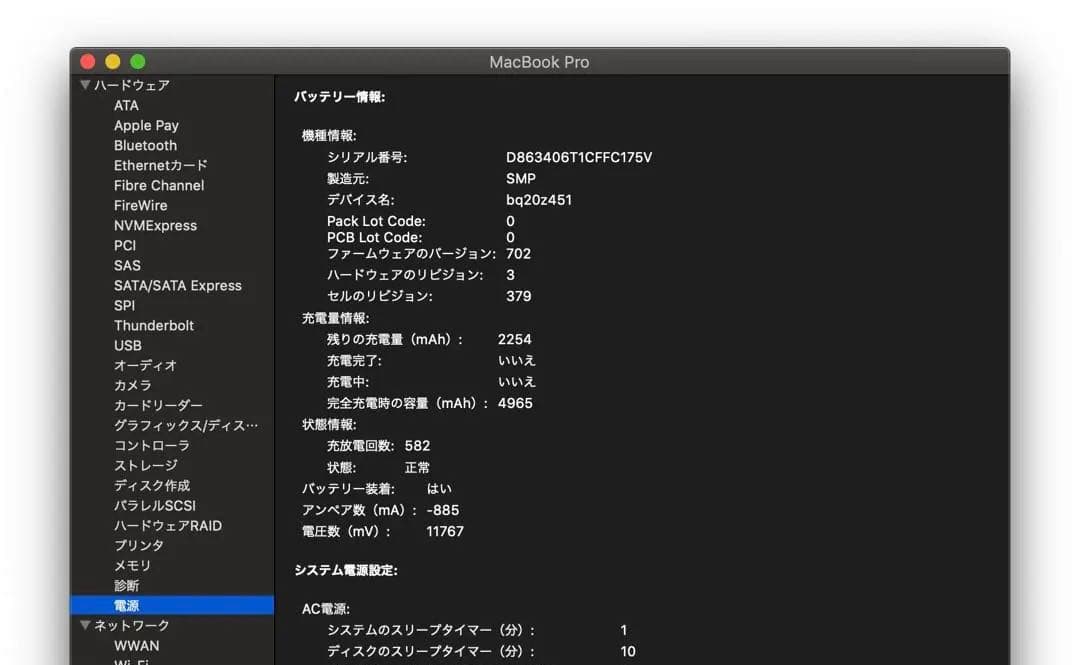The width and height of the screenshot is (1080, 665).
Task: View the Fibre Channel information
Action: 158,185
